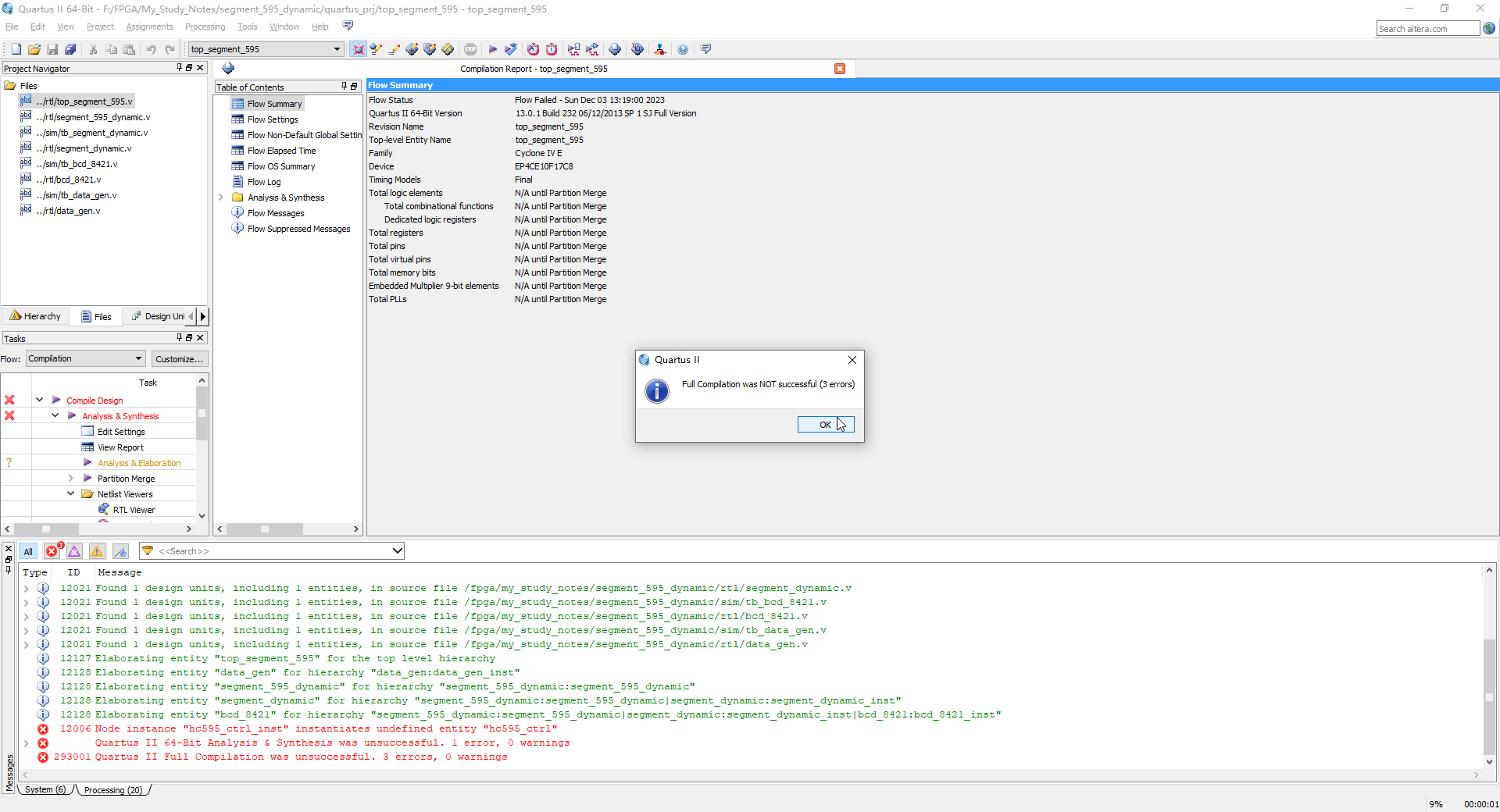
Task: Open the top_segment_595 revision dropdown
Action: [337, 49]
